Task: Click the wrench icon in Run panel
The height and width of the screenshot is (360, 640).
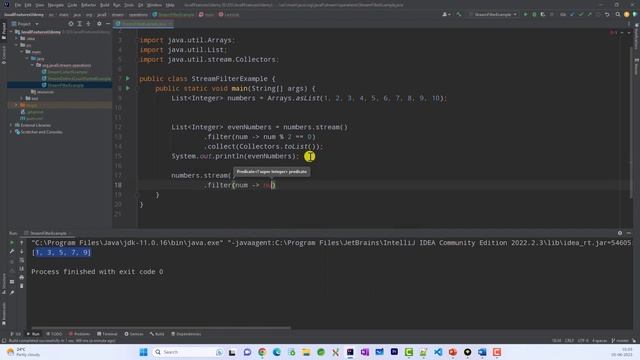Action: (12, 251)
